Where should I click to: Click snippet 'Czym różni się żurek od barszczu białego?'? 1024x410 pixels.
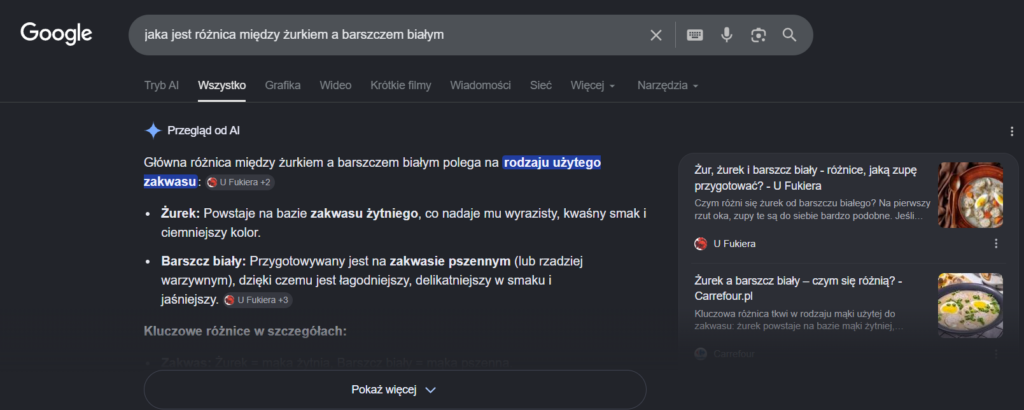[x=784, y=203]
